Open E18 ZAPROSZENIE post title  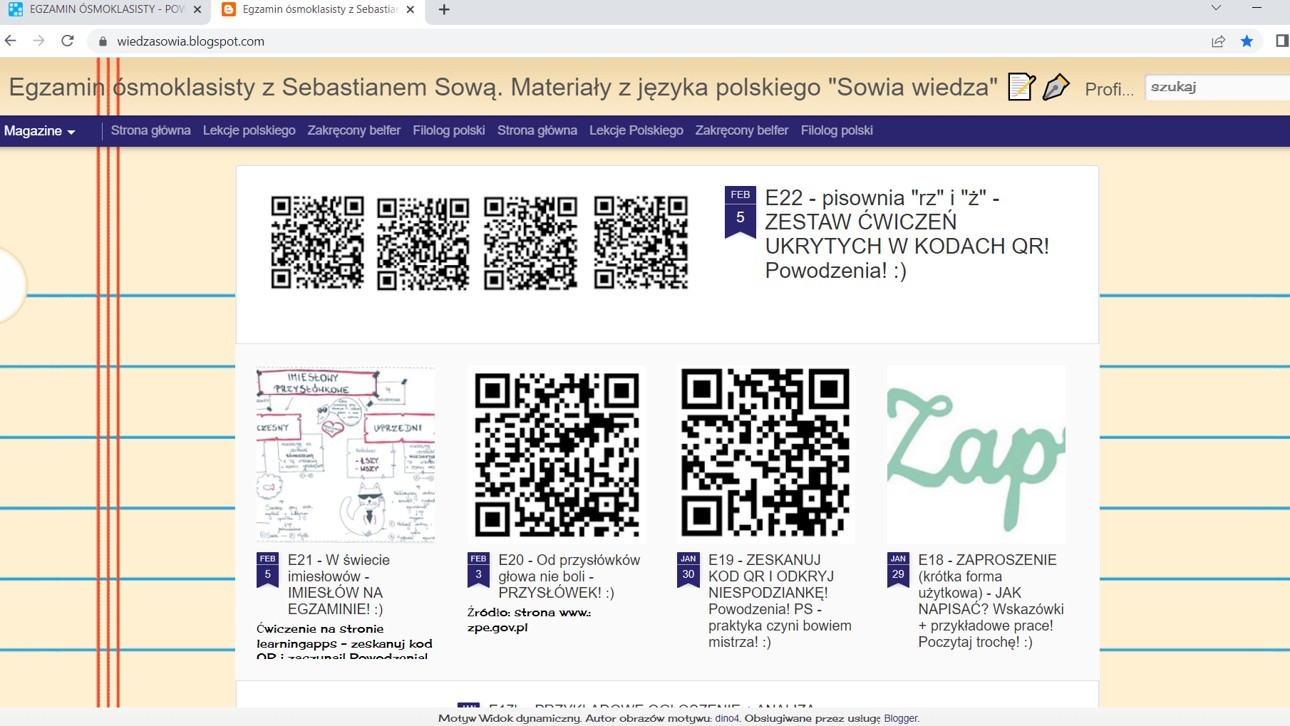[x=991, y=601]
